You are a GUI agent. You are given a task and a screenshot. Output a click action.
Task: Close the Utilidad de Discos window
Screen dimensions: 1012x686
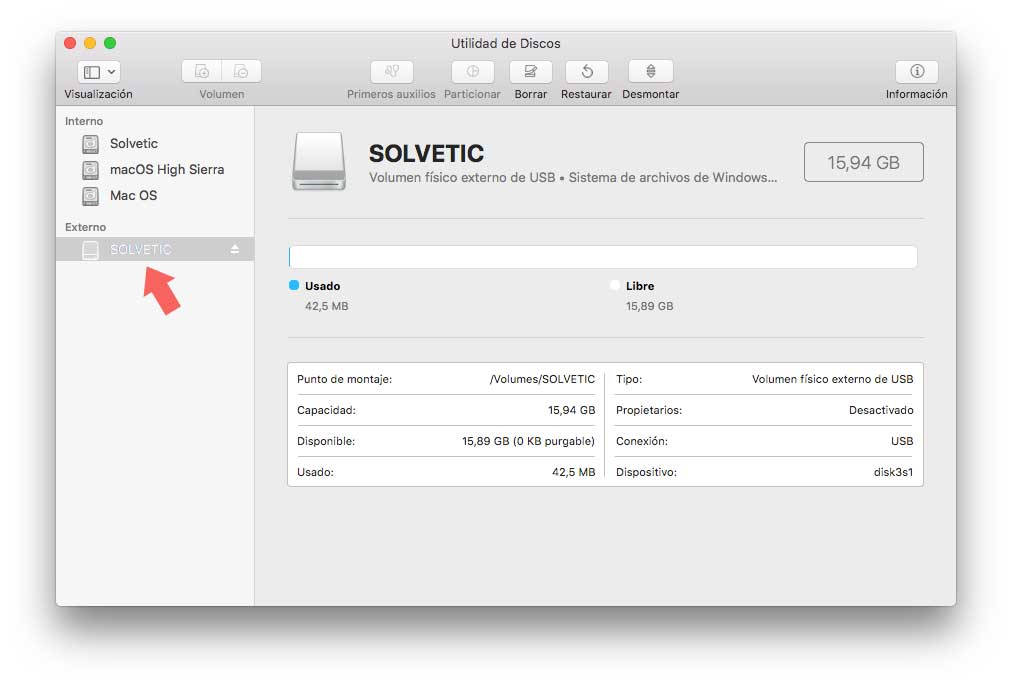70,43
